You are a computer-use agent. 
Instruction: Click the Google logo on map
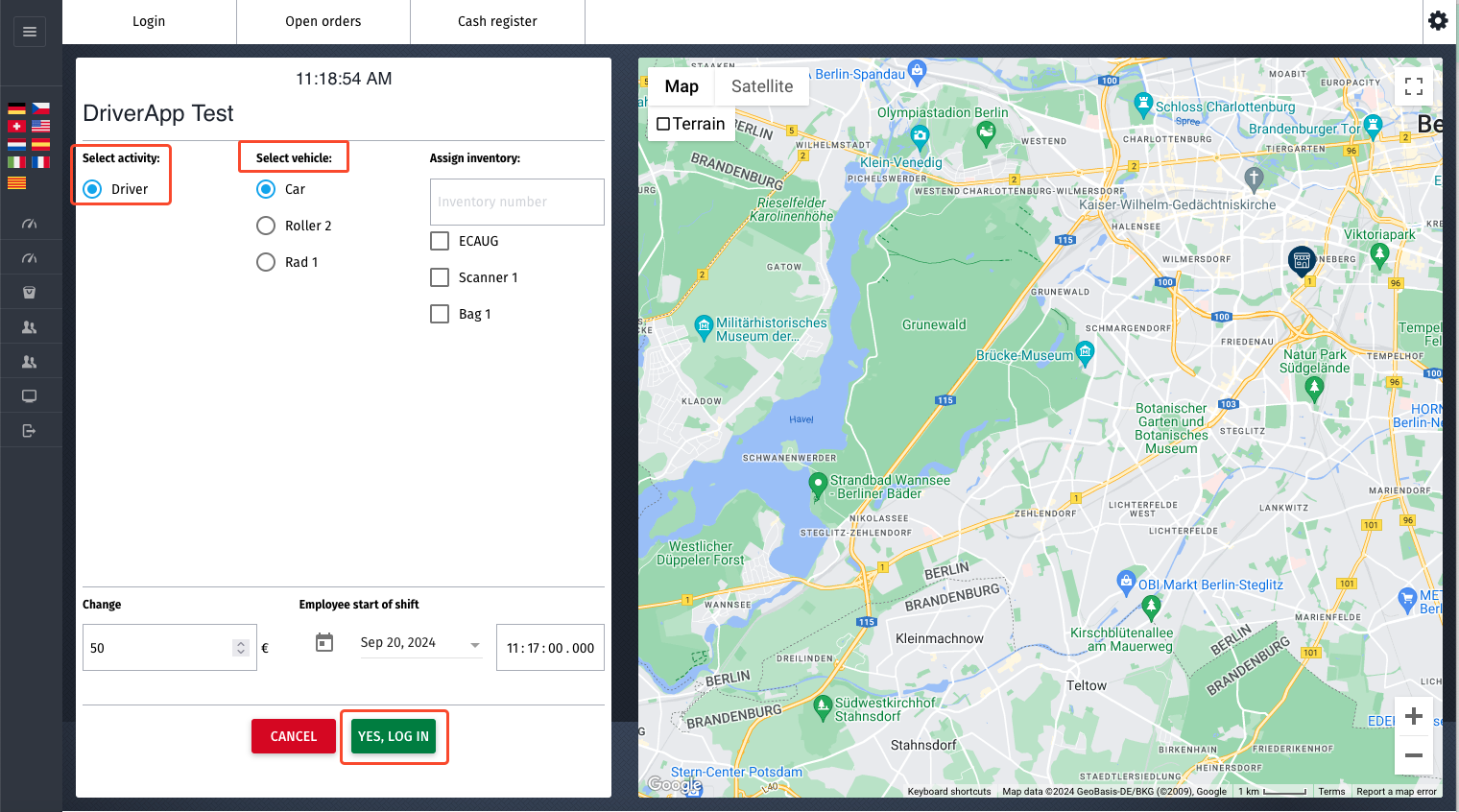click(x=675, y=785)
